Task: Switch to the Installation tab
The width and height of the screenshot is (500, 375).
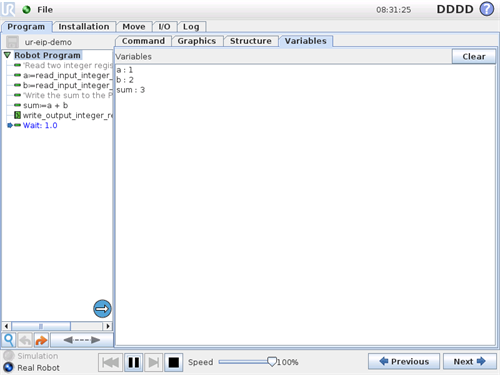Action: pos(84,27)
